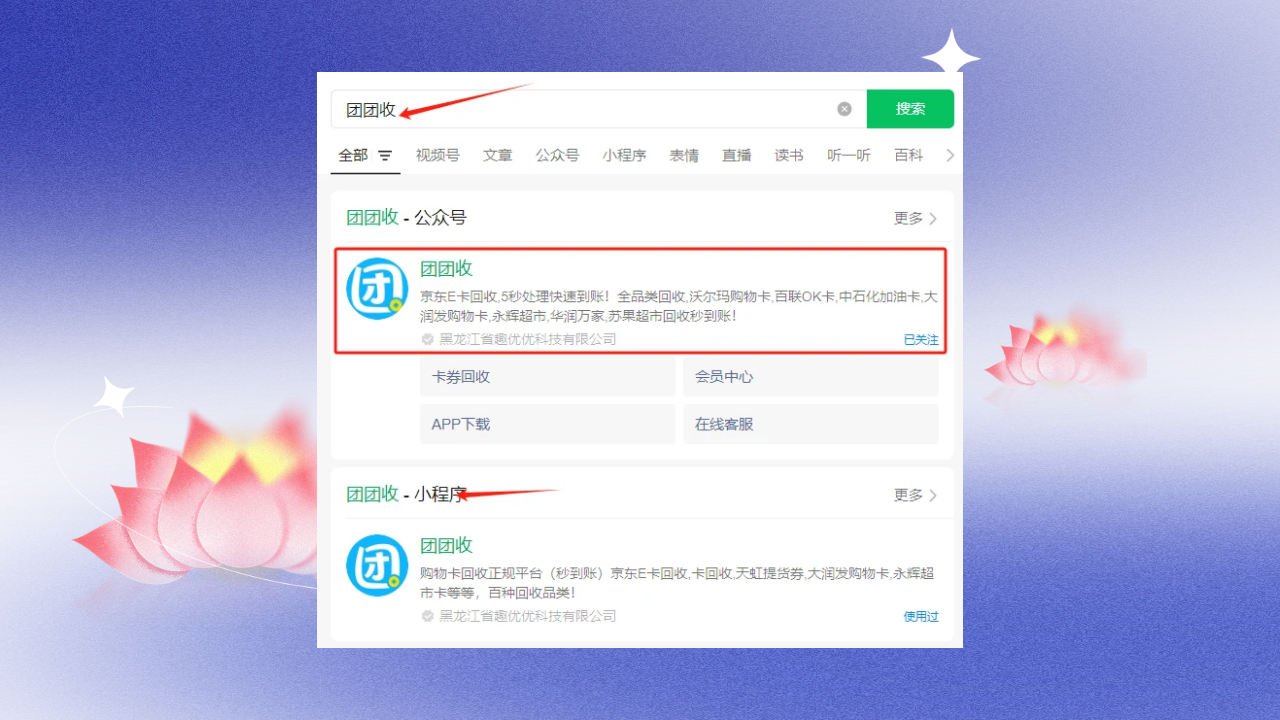Select the 直播 tab

pos(737,156)
